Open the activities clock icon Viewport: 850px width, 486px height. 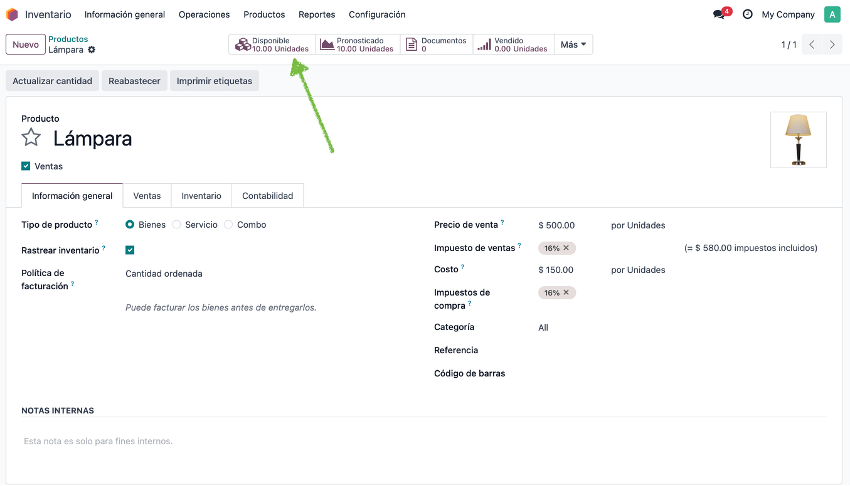748,15
